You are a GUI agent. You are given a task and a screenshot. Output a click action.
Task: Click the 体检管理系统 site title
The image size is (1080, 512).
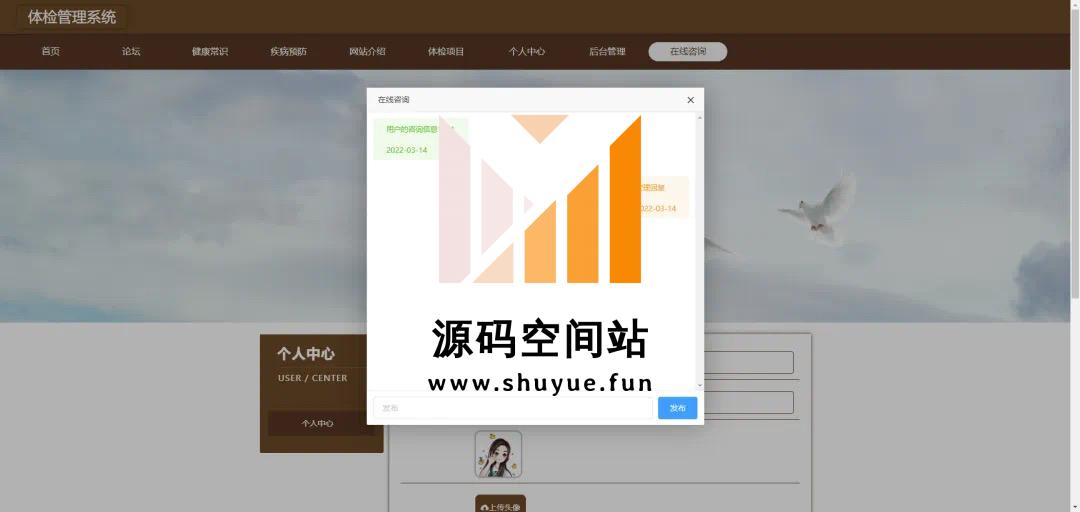click(x=72, y=17)
